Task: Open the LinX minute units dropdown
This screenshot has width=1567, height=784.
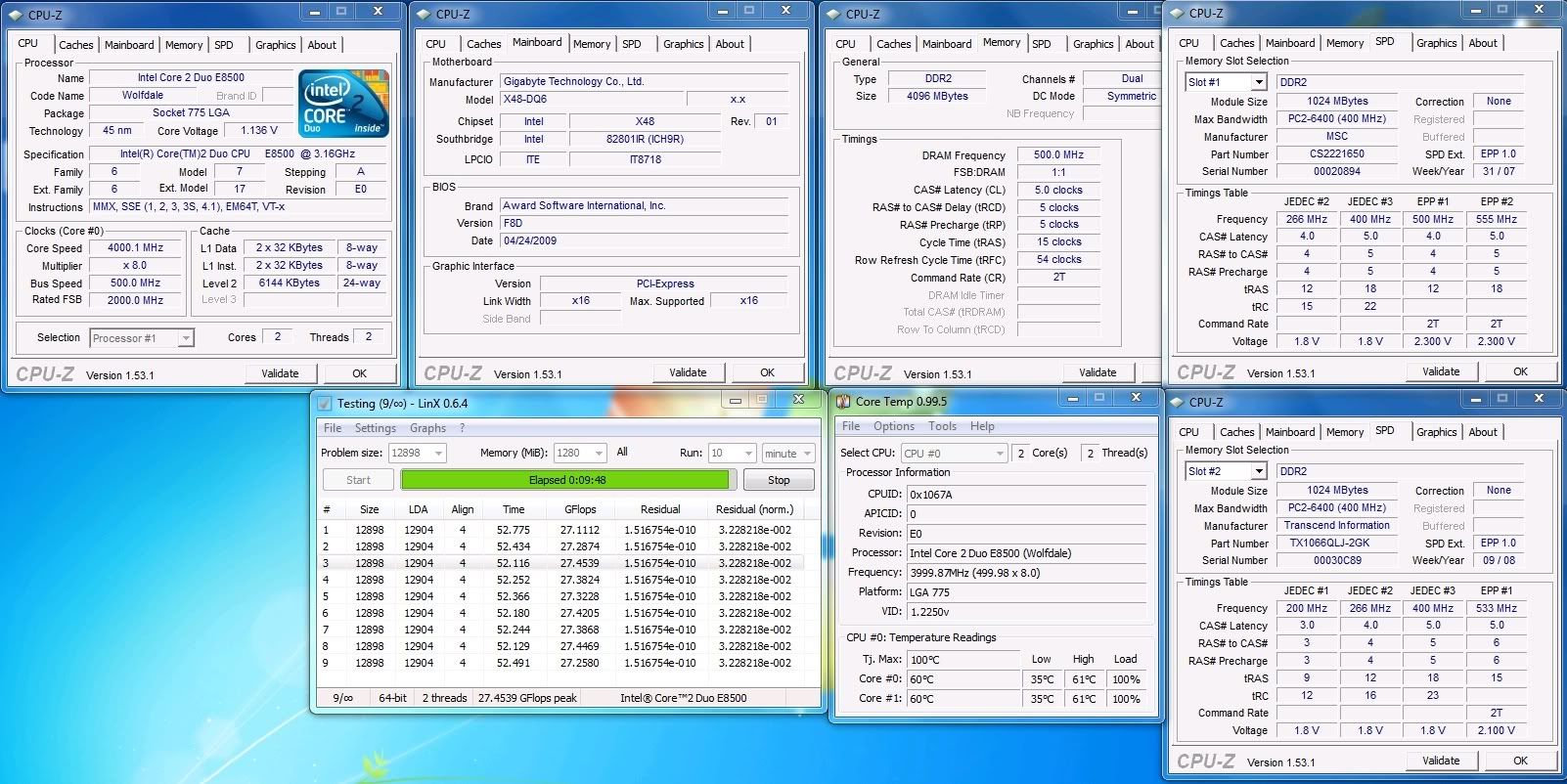Action: (x=807, y=454)
